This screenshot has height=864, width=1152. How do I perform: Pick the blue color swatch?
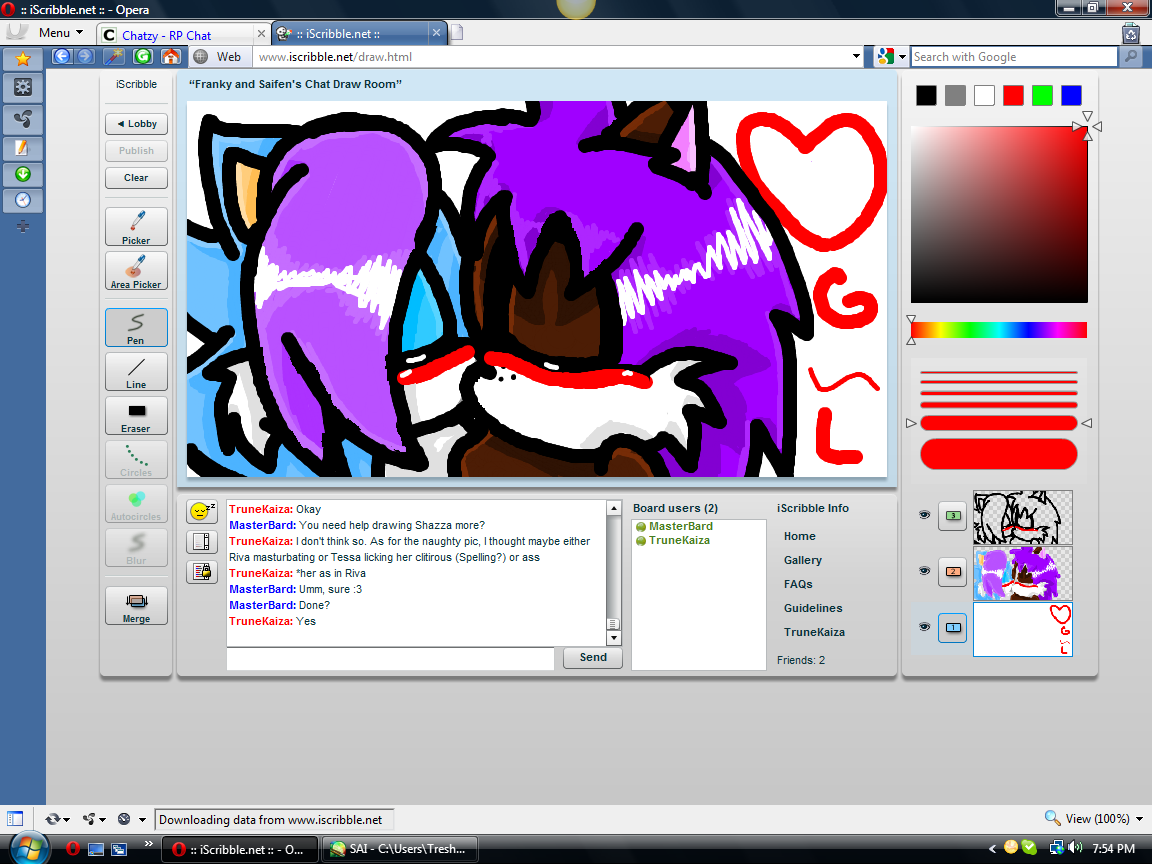(1071, 96)
